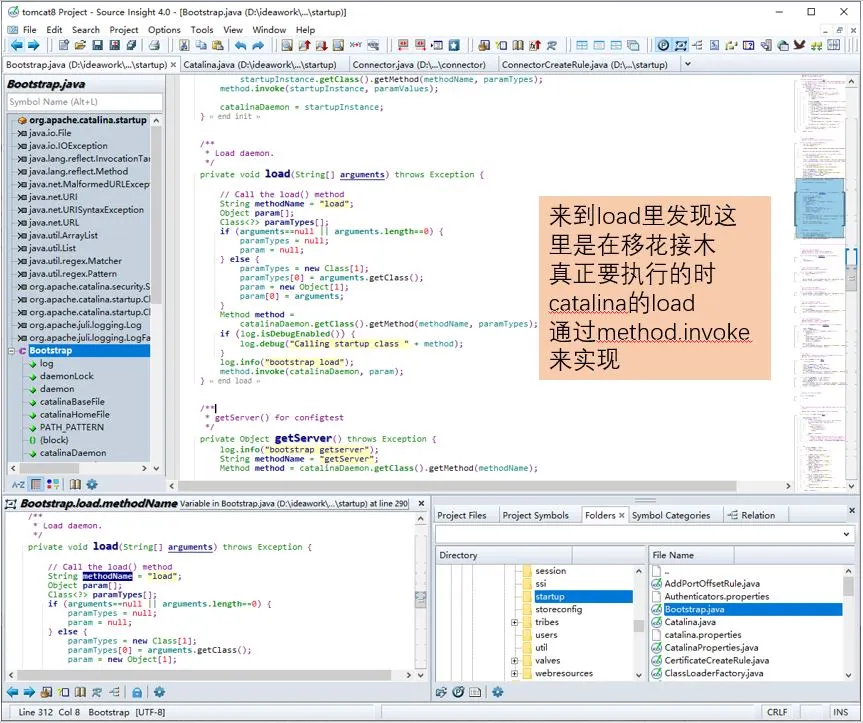
Task: Toggle A-Z sort in symbol panel
Action: pos(18,484)
